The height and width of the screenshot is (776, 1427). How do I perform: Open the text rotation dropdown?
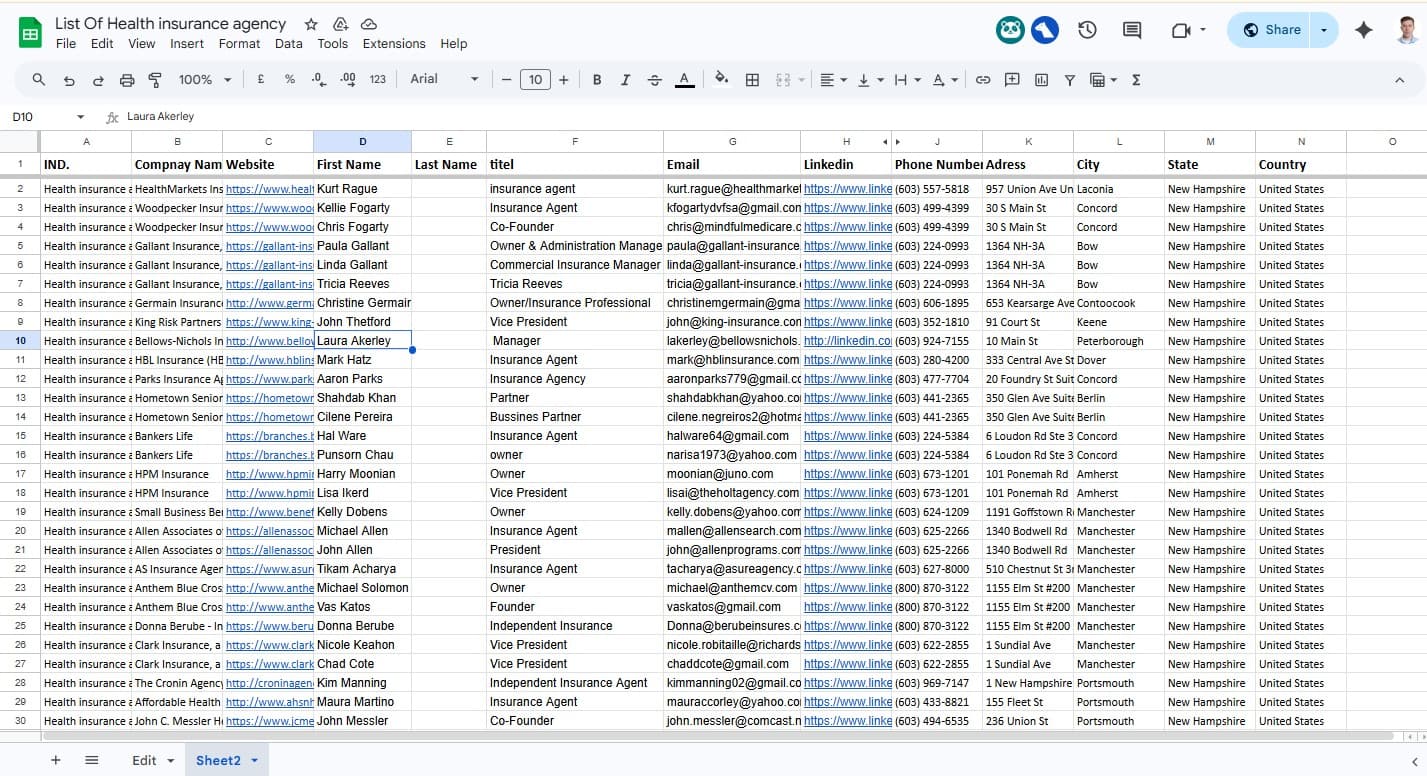945,80
